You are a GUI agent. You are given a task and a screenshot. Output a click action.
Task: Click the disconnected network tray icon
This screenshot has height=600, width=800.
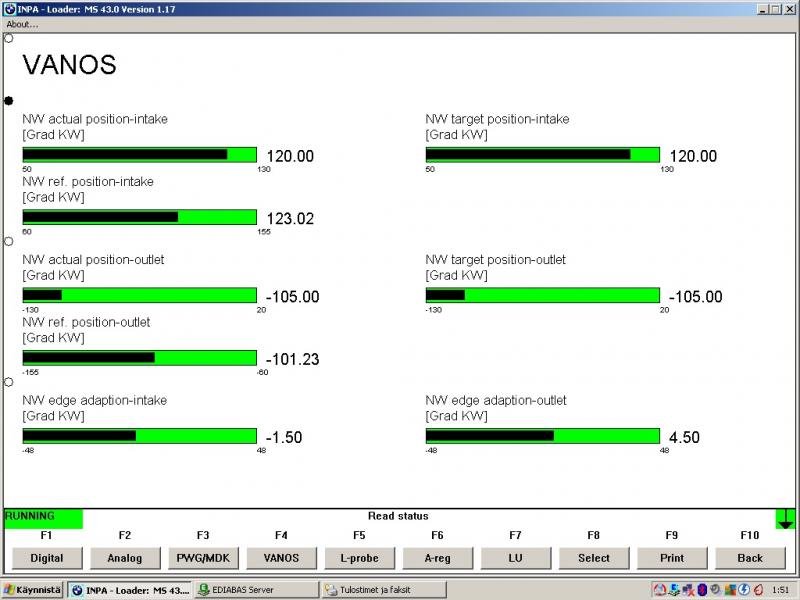click(688, 589)
